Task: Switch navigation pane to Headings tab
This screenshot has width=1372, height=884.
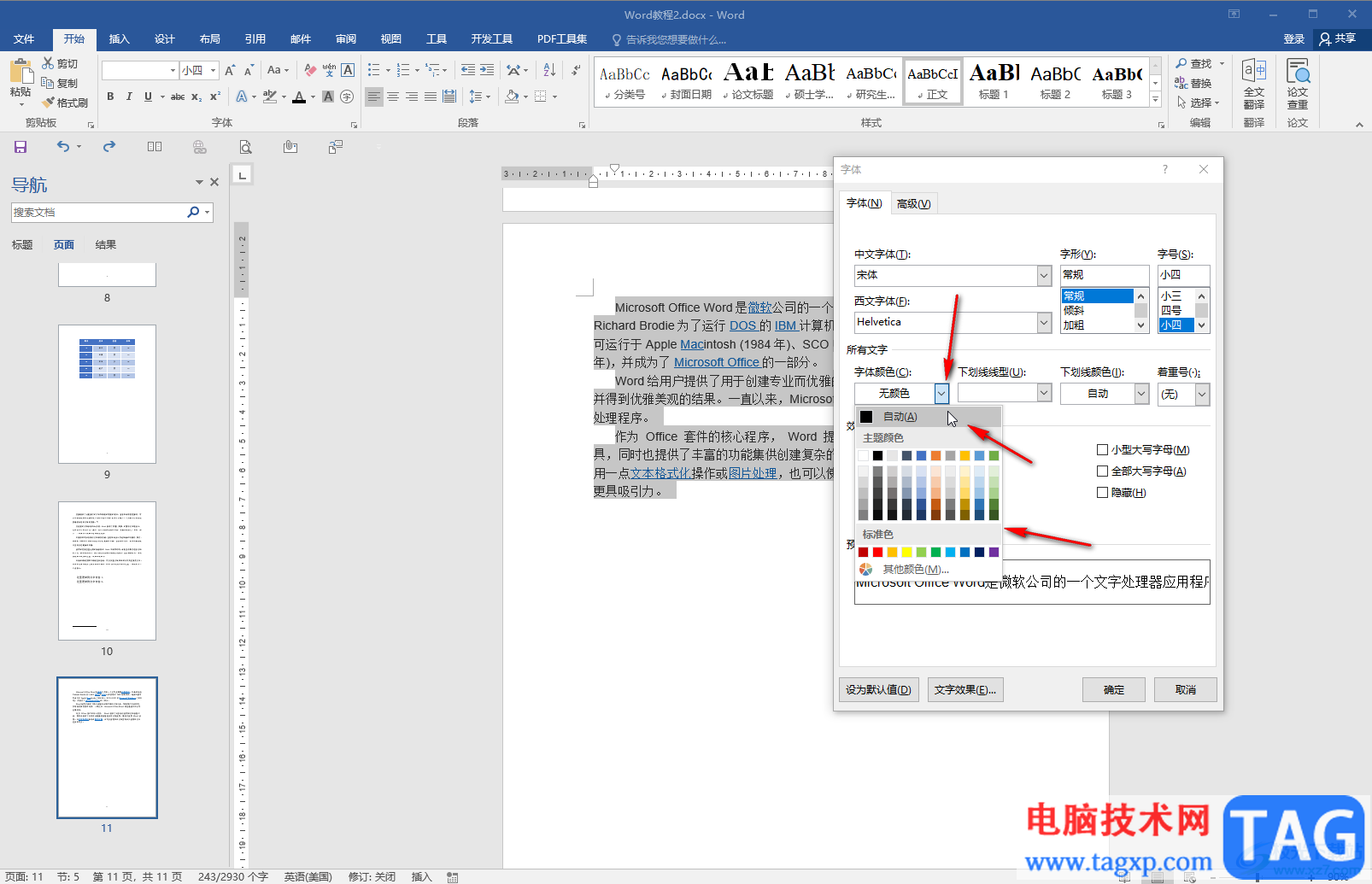Action: (22, 245)
